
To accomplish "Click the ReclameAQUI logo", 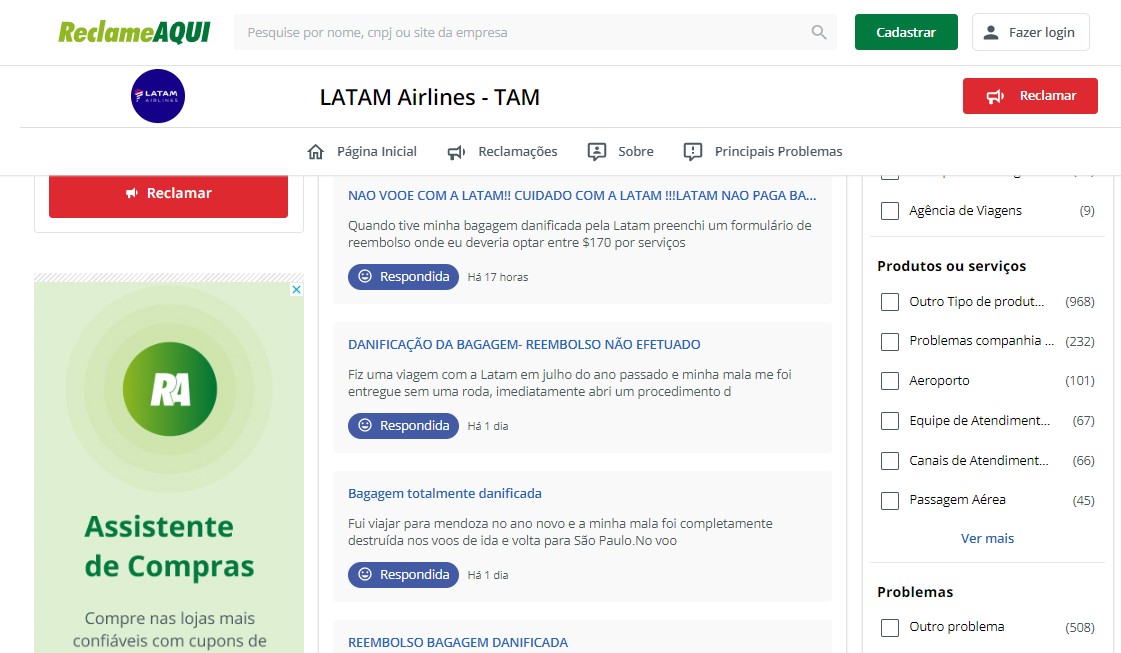I will click(x=134, y=32).
